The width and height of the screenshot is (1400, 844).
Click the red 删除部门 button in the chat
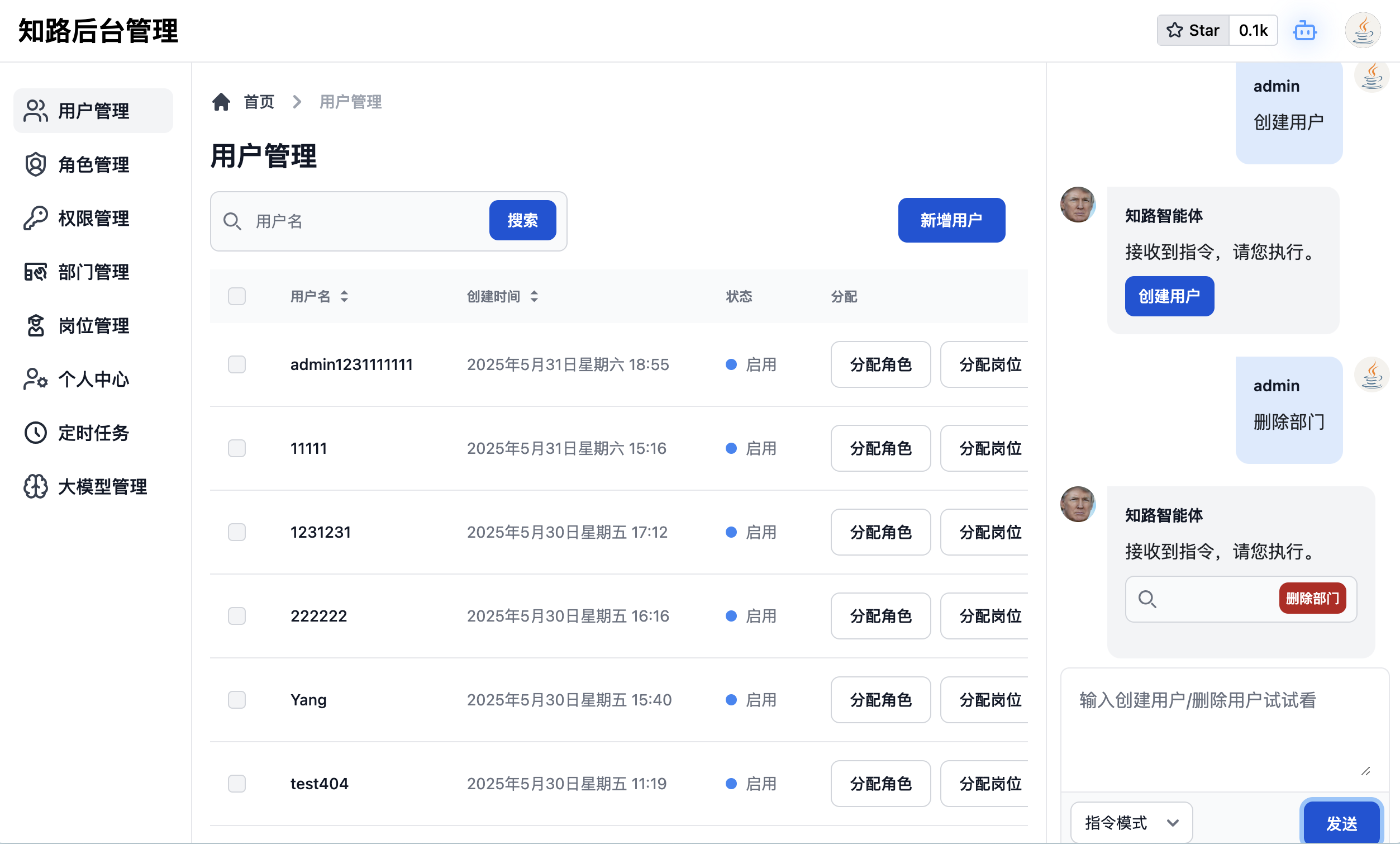(1312, 598)
